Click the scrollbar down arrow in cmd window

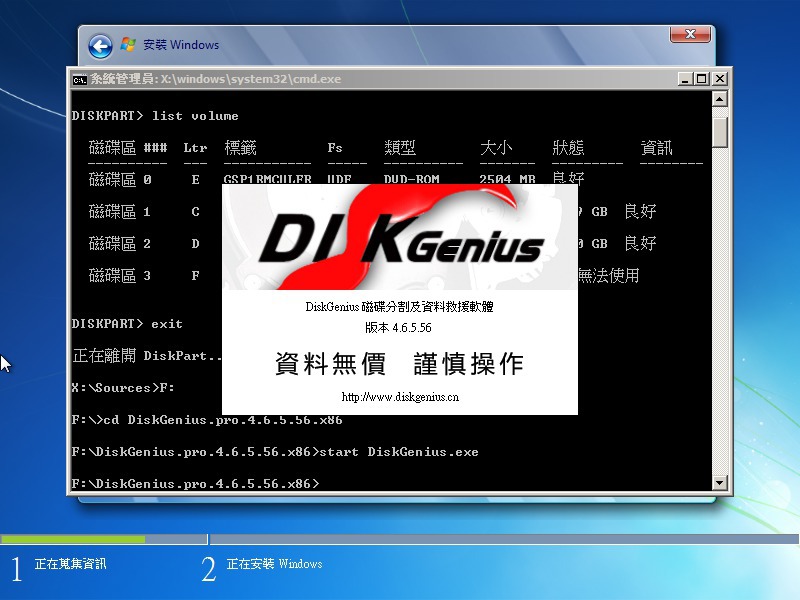pos(719,482)
